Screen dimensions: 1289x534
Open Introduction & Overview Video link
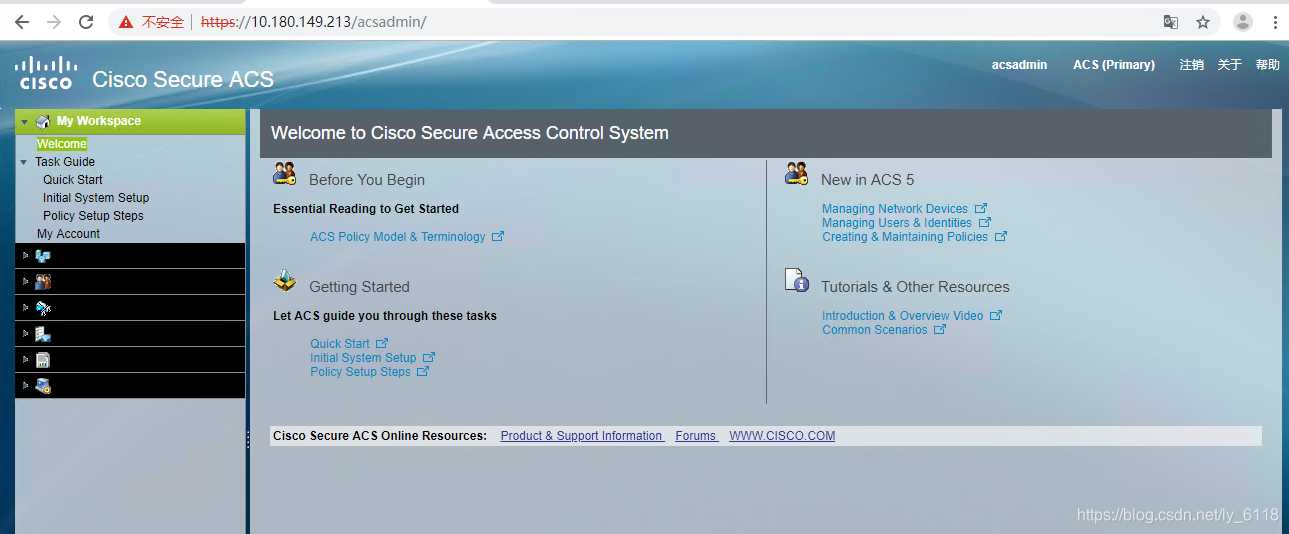pyautogui.click(x=903, y=316)
